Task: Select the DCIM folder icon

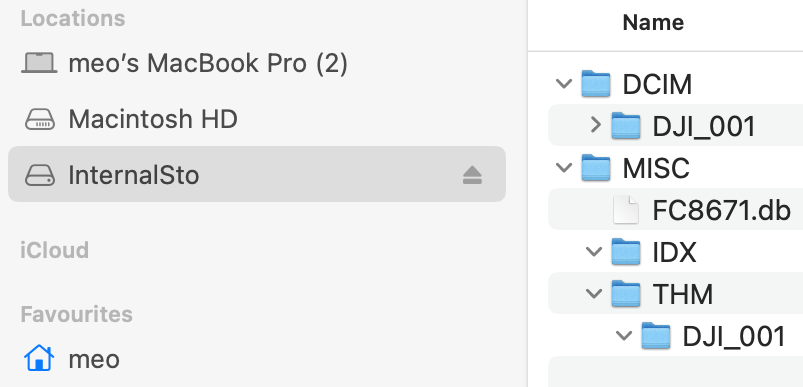Action: pyautogui.click(x=596, y=84)
